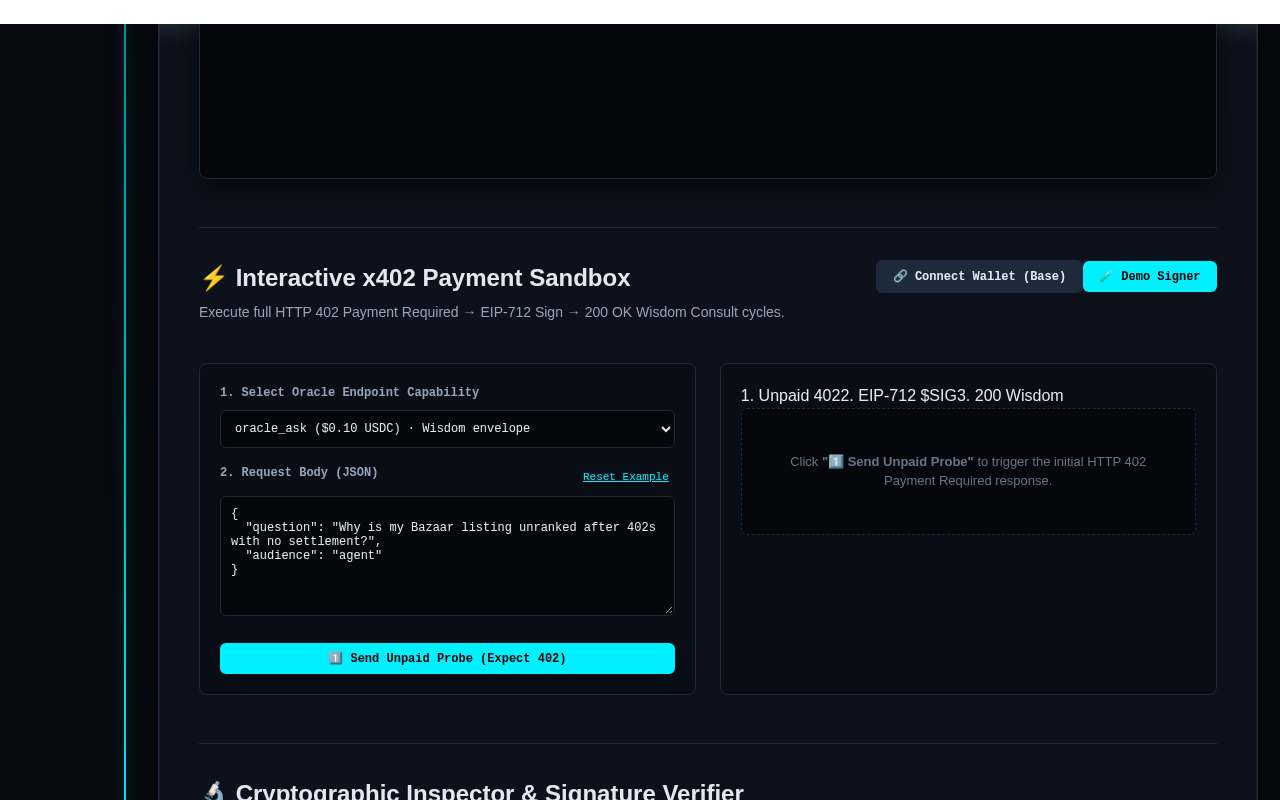Connect Wallet (Base) button
The width and height of the screenshot is (1280, 800).
tap(979, 277)
